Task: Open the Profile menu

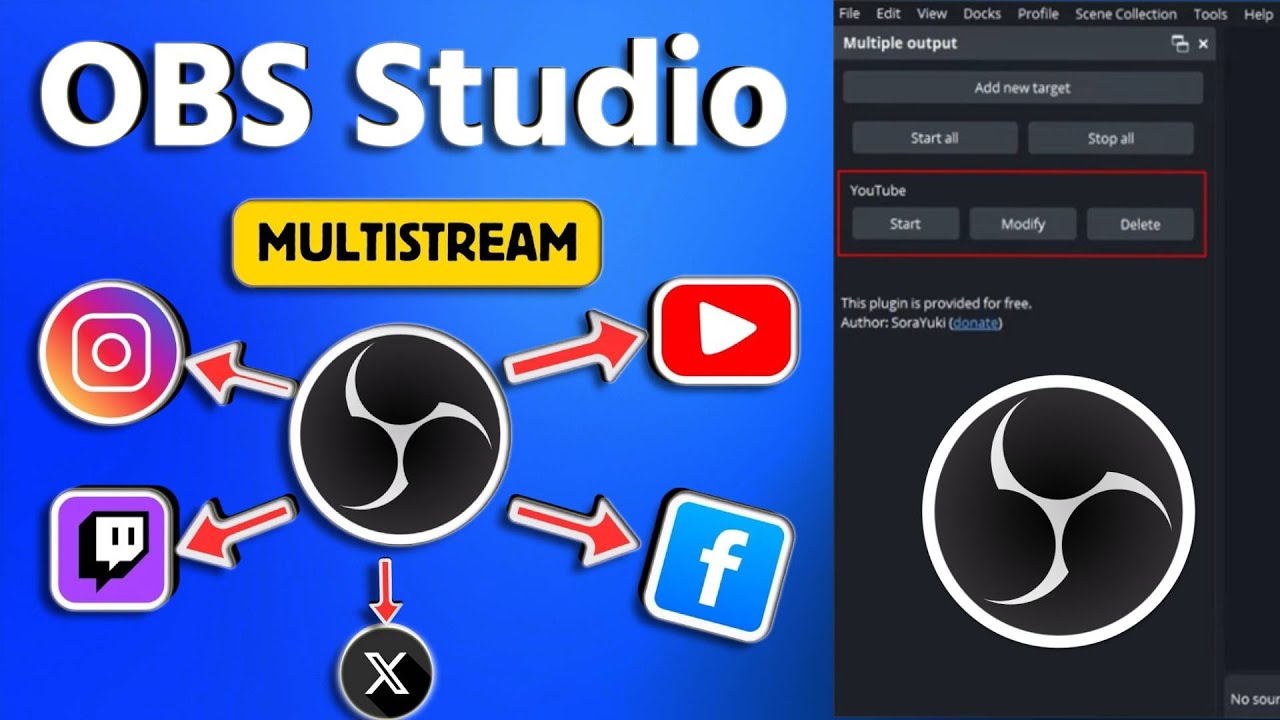Action: (x=1039, y=14)
